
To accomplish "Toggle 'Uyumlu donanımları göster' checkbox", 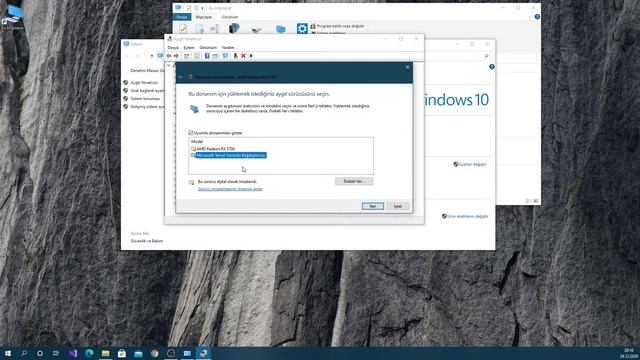I will coord(191,133).
